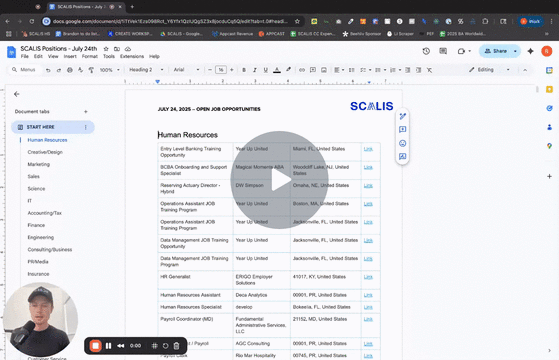Open the Editing mode dropdown

click(x=489, y=70)
